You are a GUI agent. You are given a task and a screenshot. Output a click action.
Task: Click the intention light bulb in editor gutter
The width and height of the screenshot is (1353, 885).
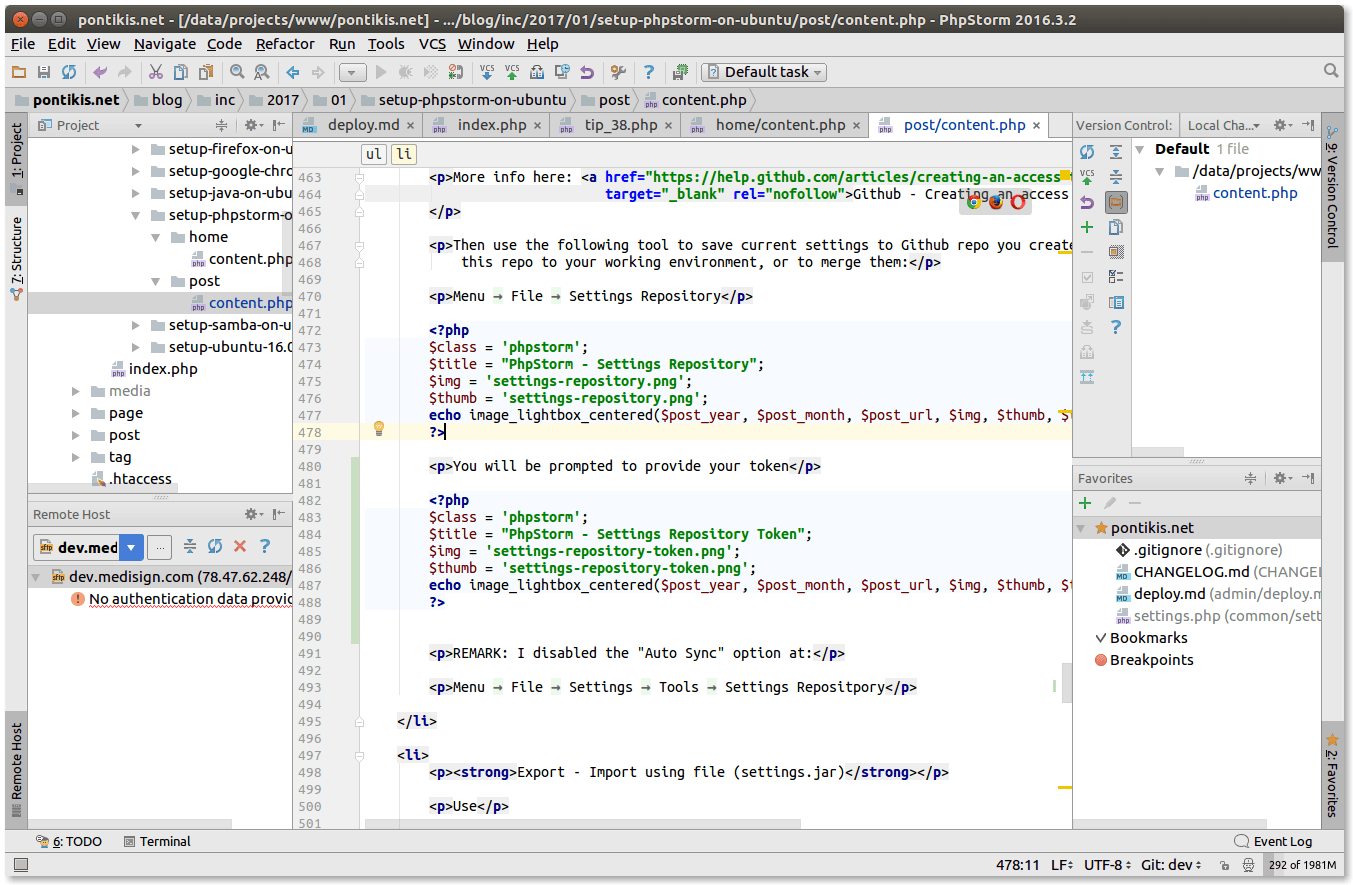tap(379, 429)
